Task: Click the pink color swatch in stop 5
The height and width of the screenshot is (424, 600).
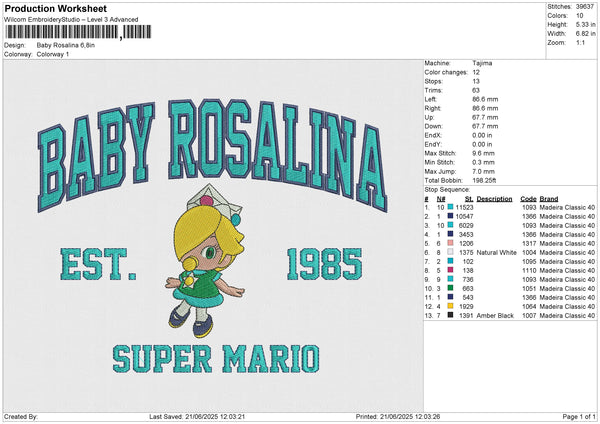Action: (452, 243)
